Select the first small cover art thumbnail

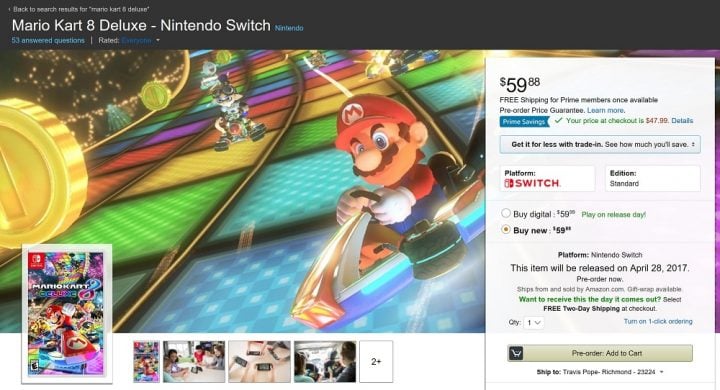click(146, 362)
